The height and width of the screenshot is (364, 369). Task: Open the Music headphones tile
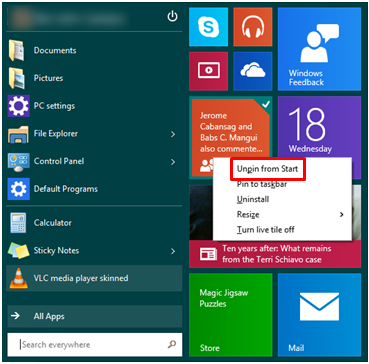pos(253,27)
